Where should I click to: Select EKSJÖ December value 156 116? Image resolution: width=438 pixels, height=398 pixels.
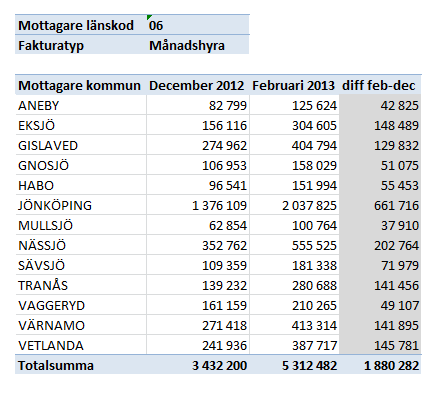[224, 126]
